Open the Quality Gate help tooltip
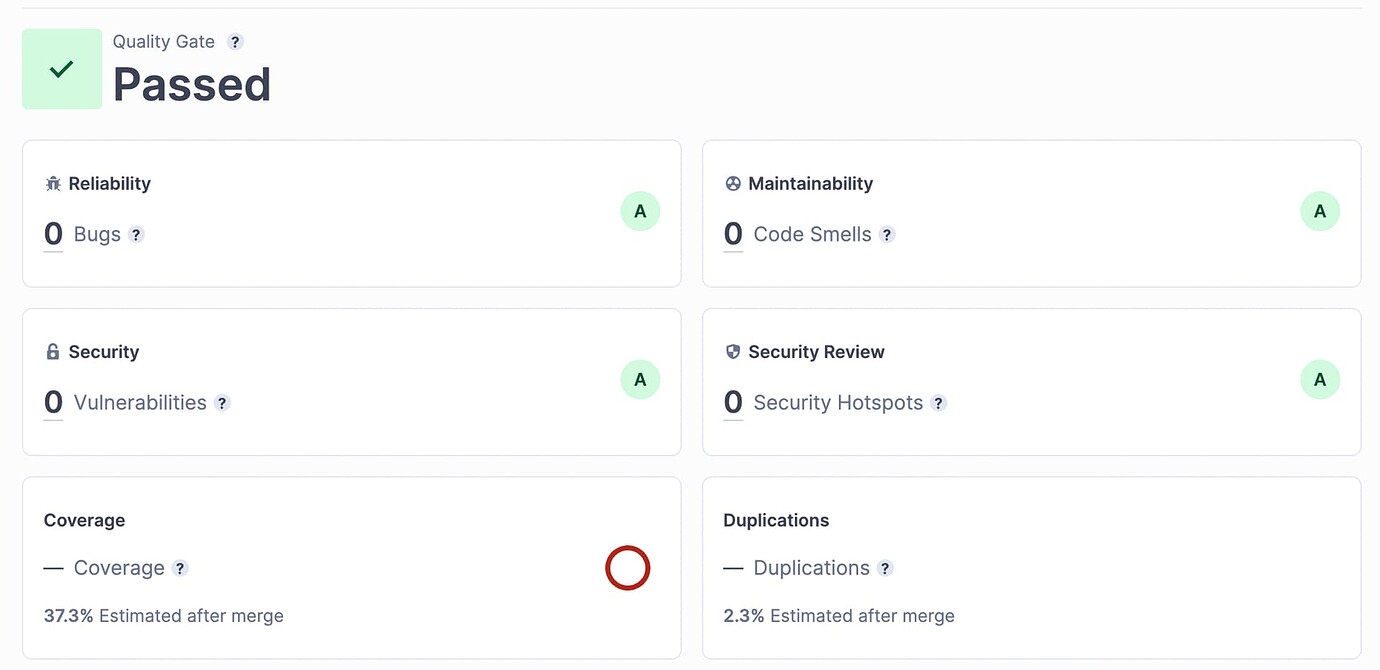Viewport: 1380px width, 670px height. pos(235,41)
